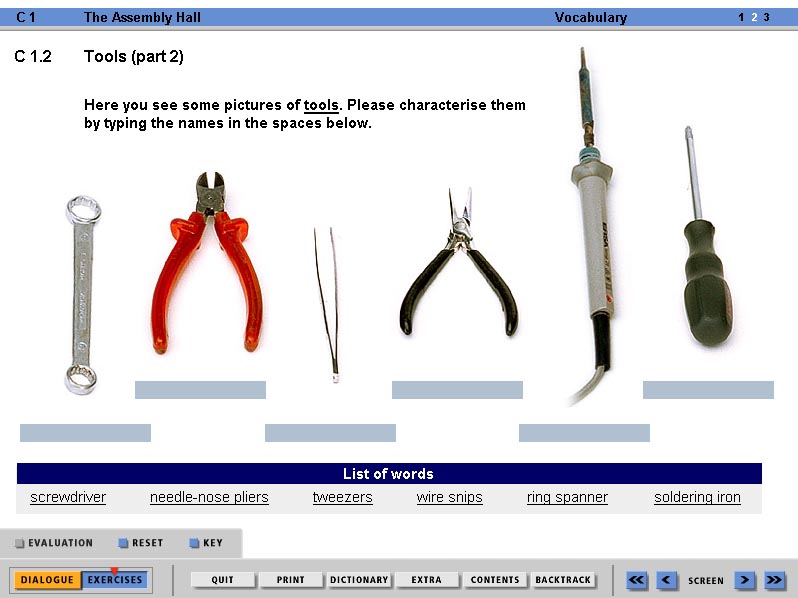Click answer field under the soldering iron
The height and width of the screenshot is (598, 798).
click(x=584, y=433)
